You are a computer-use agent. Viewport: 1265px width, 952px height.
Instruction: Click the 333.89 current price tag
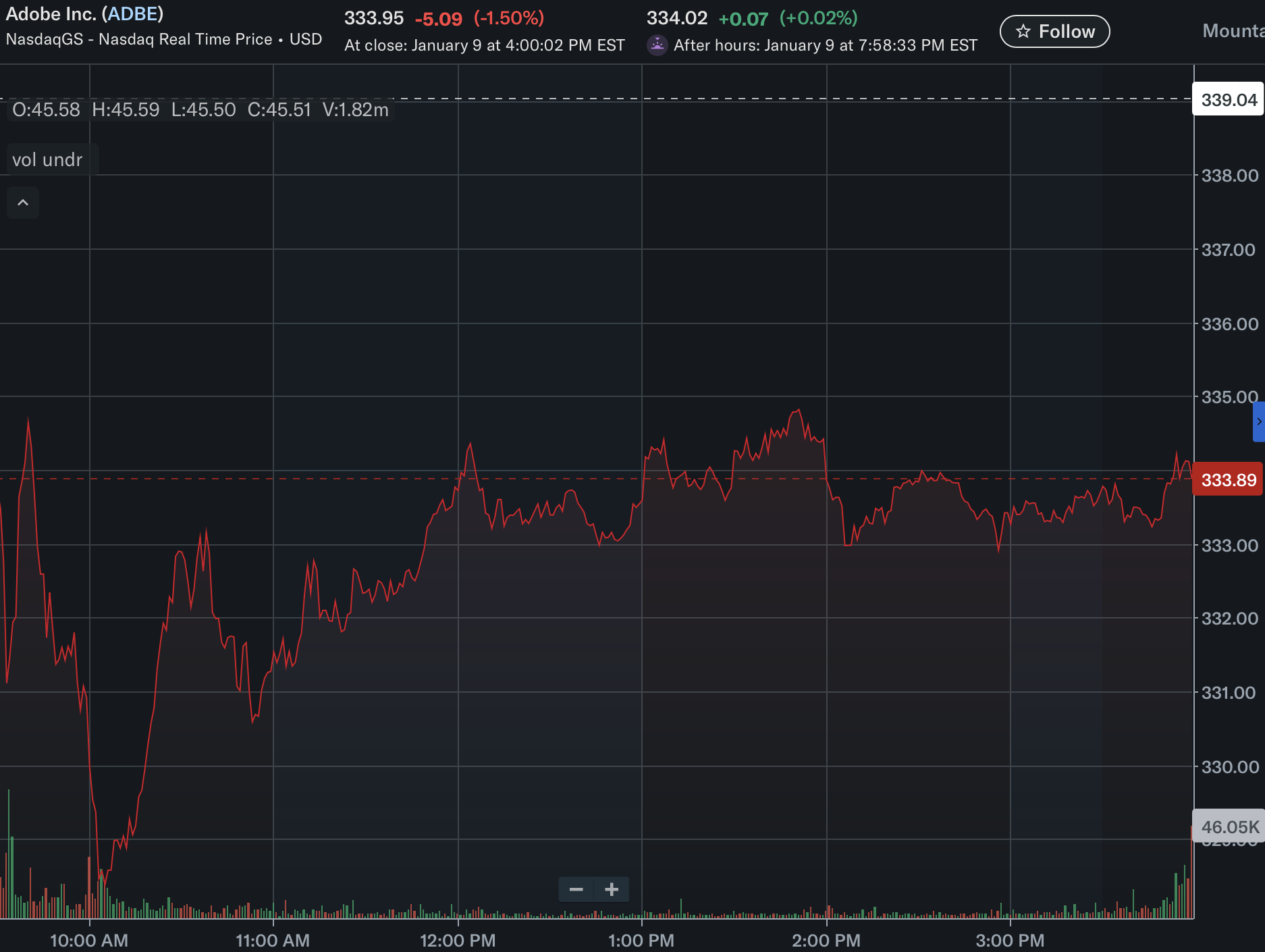click(1228, 480)
